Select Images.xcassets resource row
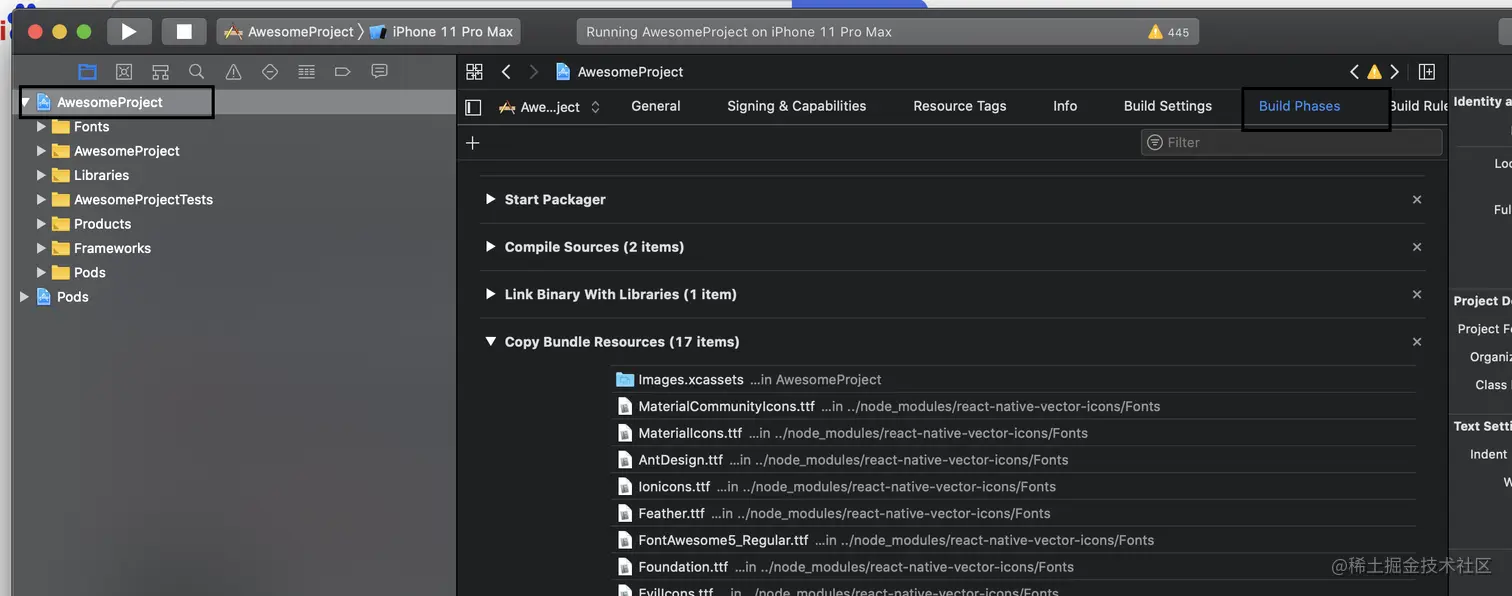This screenshot has height=596, width=1512. (x=1014, y=380)
